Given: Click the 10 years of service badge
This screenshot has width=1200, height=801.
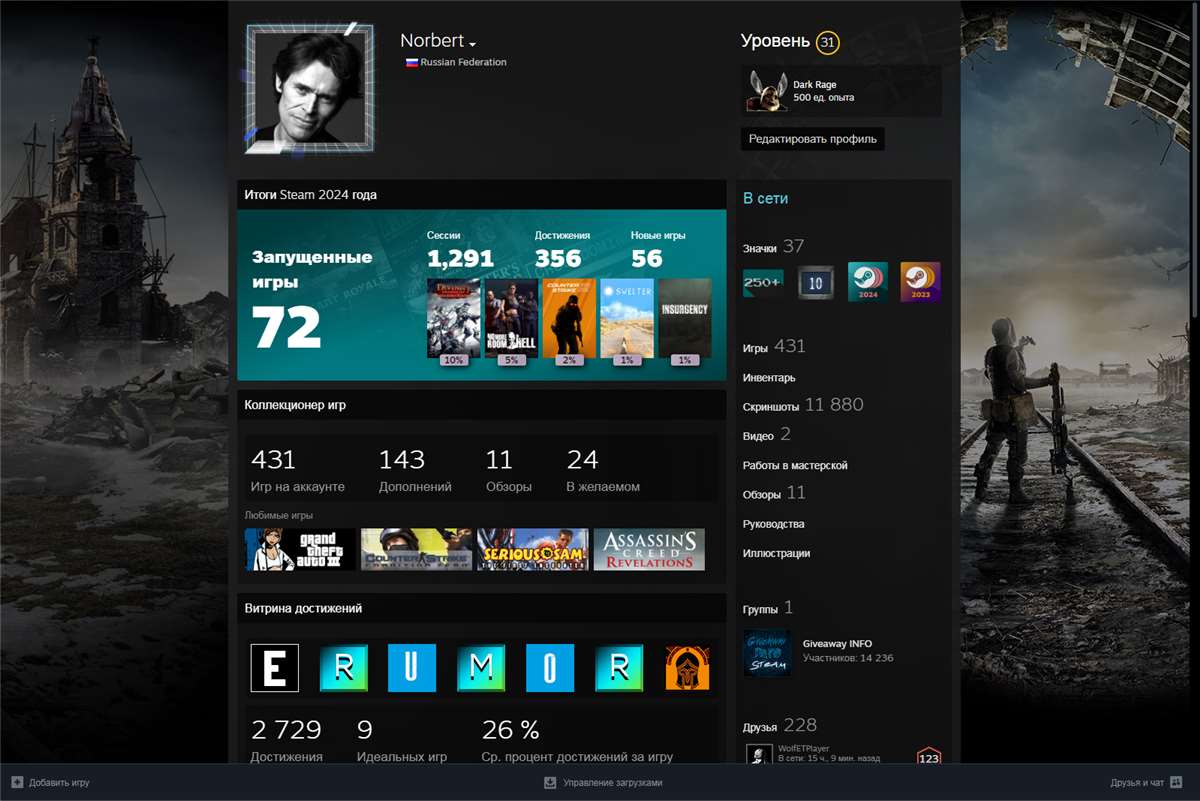Looking at the screenshot, I should click(x=816, y=283).
